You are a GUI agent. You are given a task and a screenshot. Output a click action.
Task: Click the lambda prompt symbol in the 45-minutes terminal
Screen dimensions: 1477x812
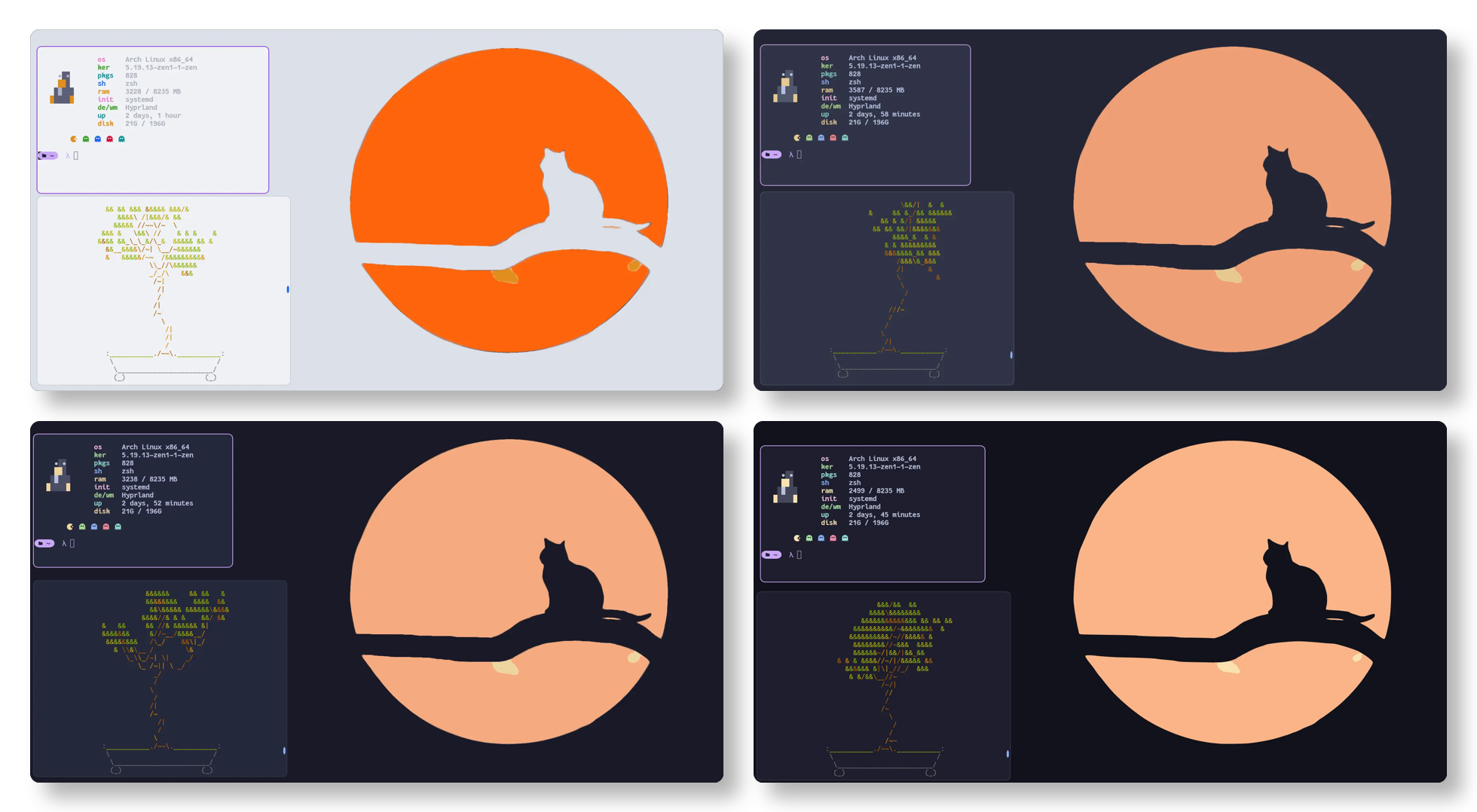tap(790, 555)
